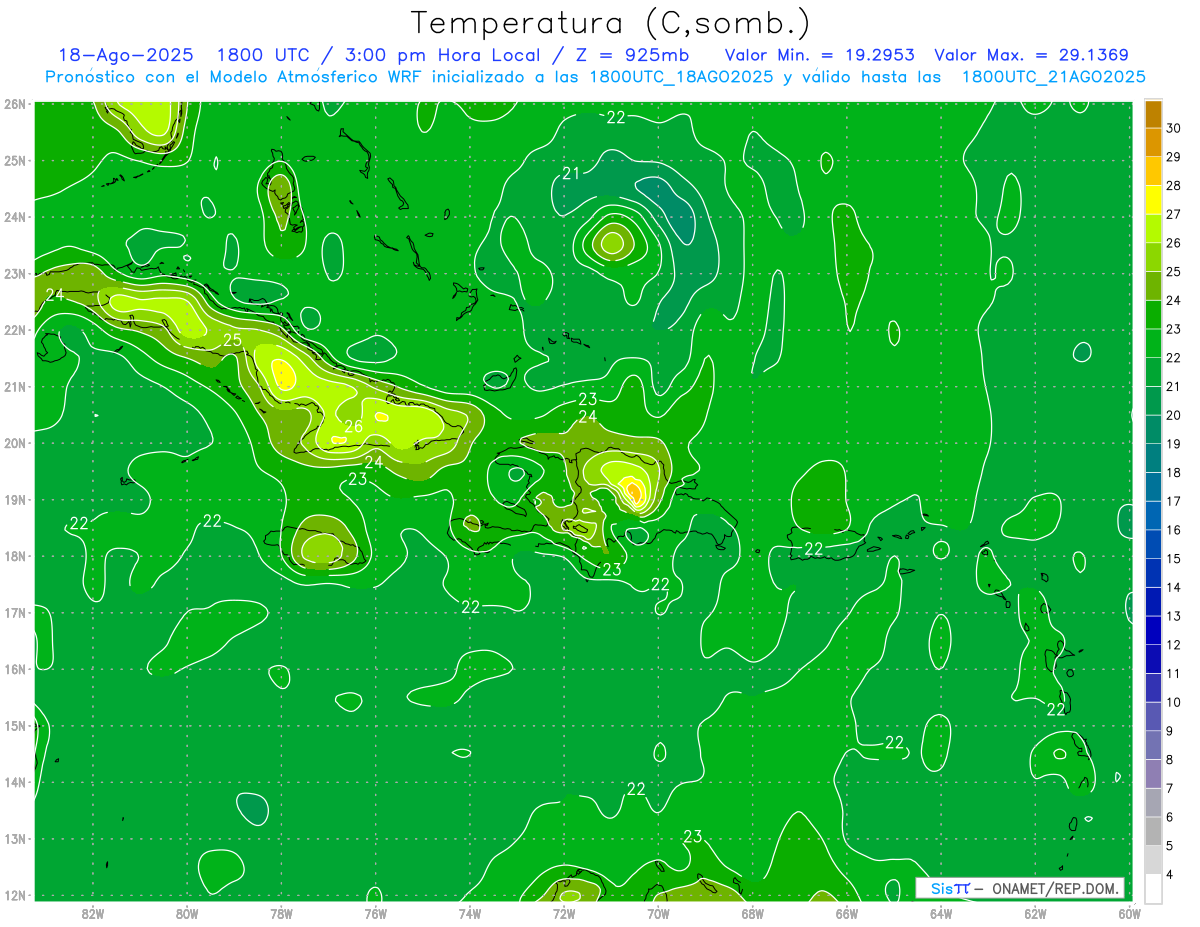Click the 23N latitude axis label
The width and height of the screenshot is (1200, 927).
pyautogui.click(x=15, y=273)
